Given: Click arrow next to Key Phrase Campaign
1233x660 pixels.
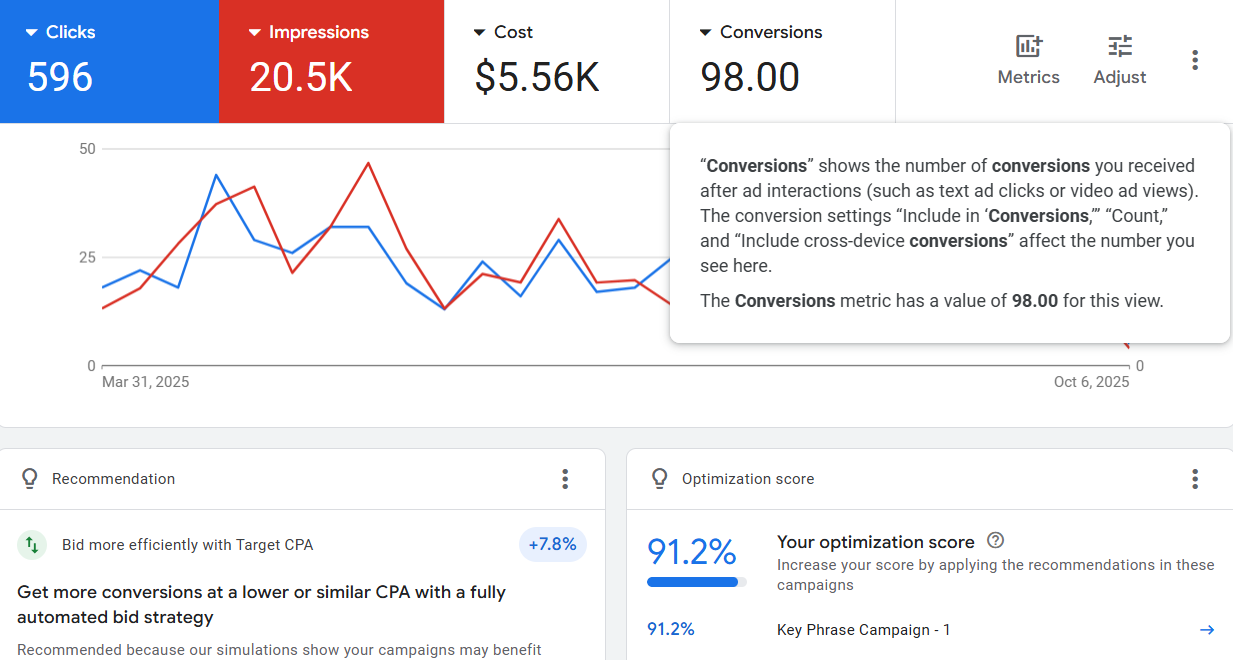Looking at the screenshot, I should point(1206,630).
